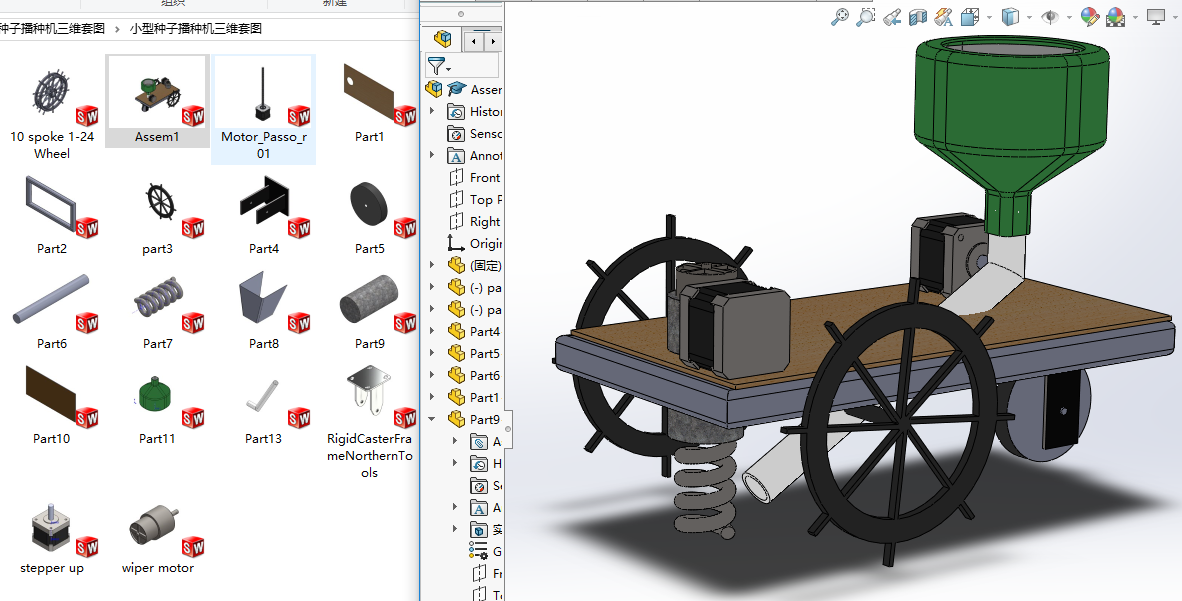Select the Part8 file in Explorer
This screenshot has height=601, width=1182.
pos(264,310)
